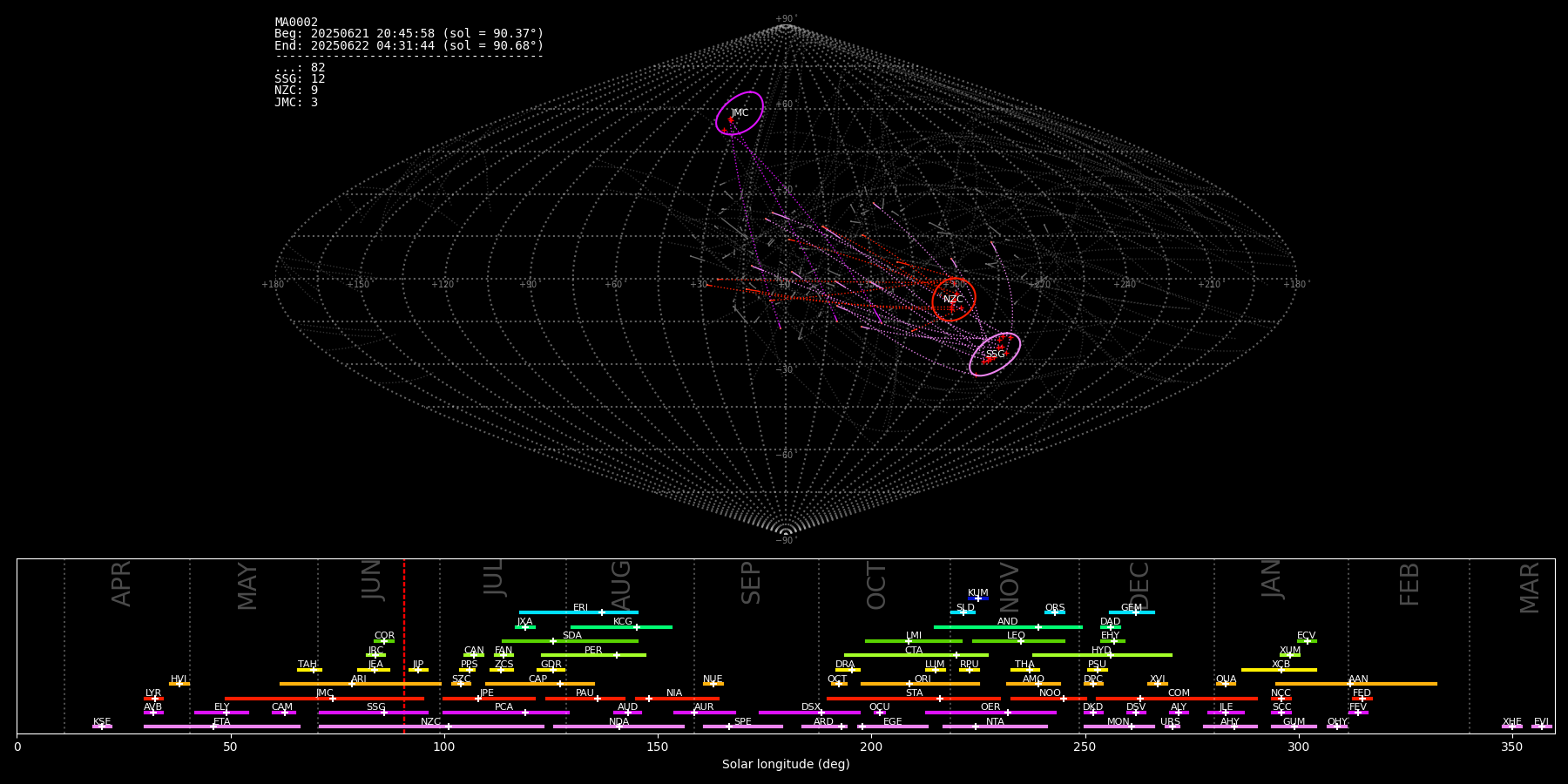Click the LMI shower label

click(x=914, y=636)
